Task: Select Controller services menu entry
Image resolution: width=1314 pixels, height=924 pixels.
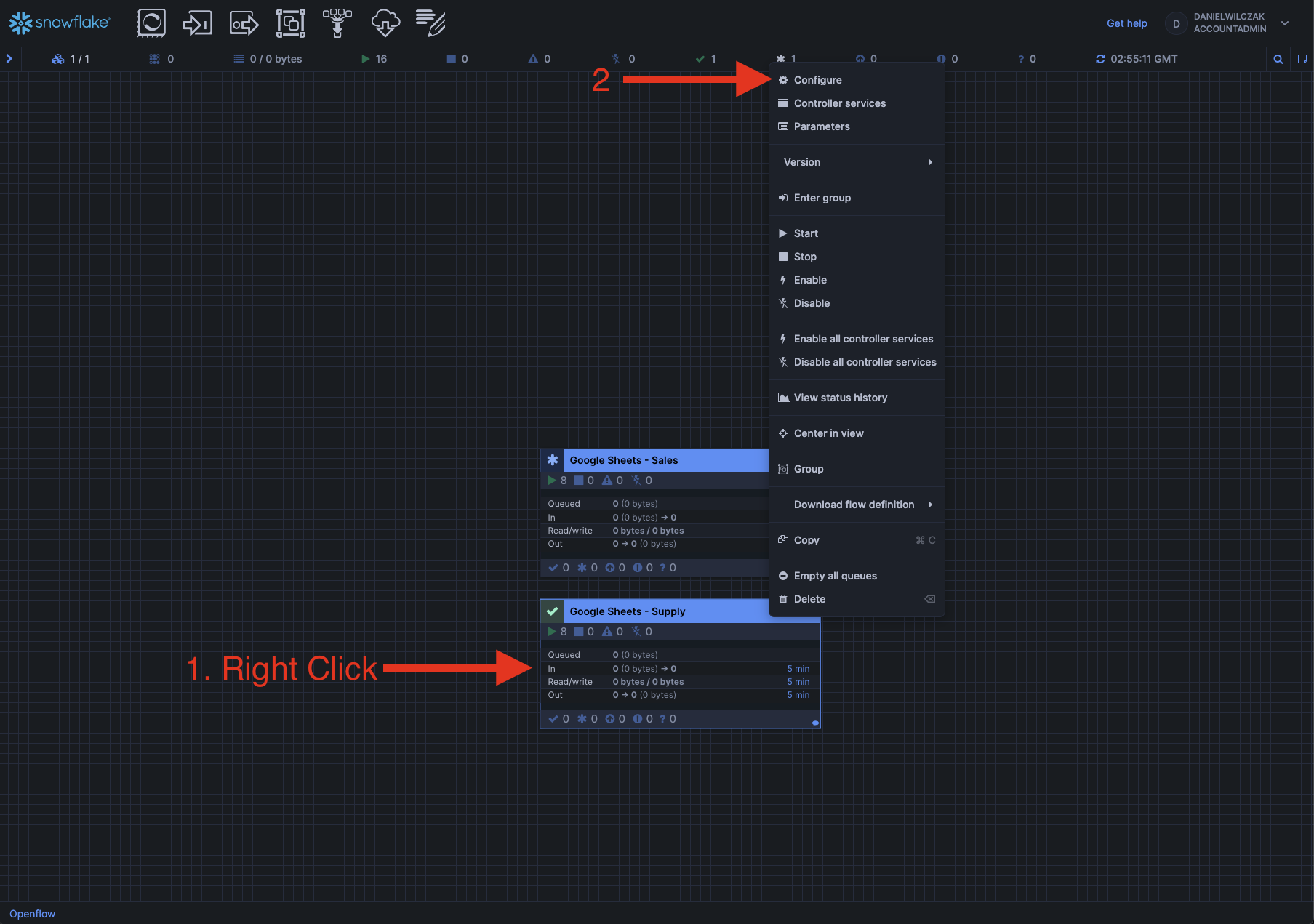Action: point(839,103)
